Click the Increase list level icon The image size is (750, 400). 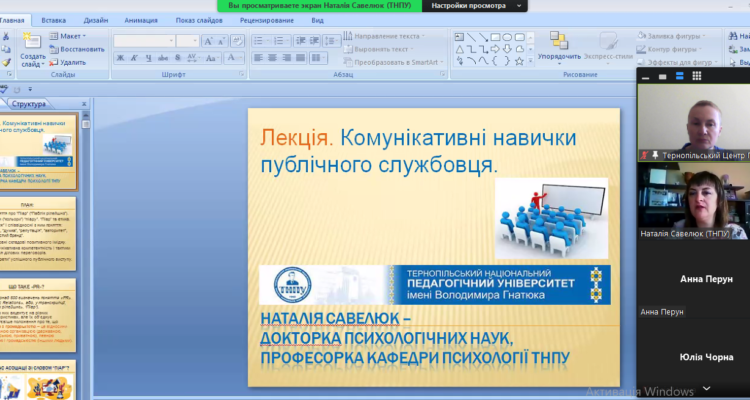314,41
